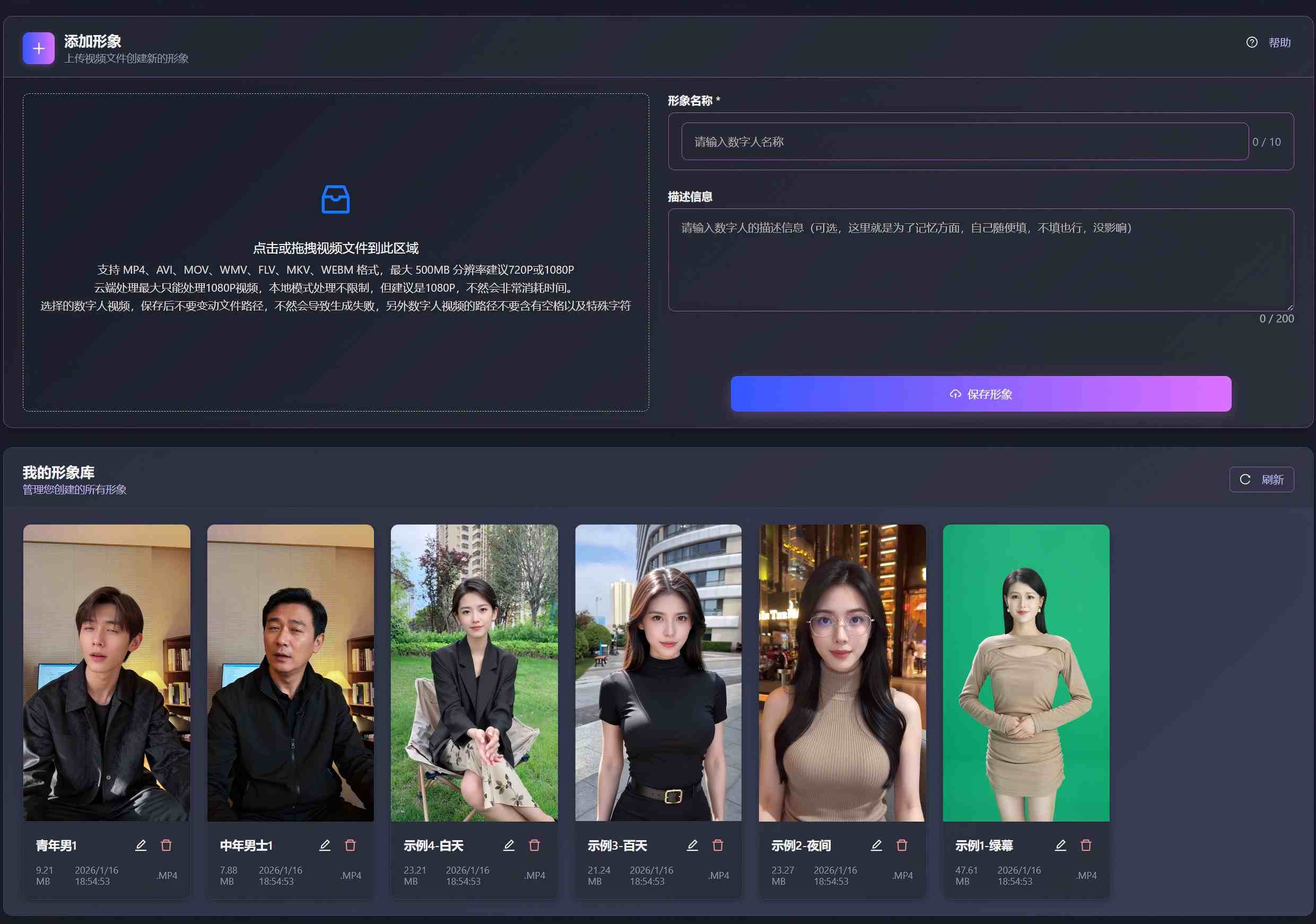Click the blue upload box icon
Viewport: 1316px width, 924px height.
335,199
